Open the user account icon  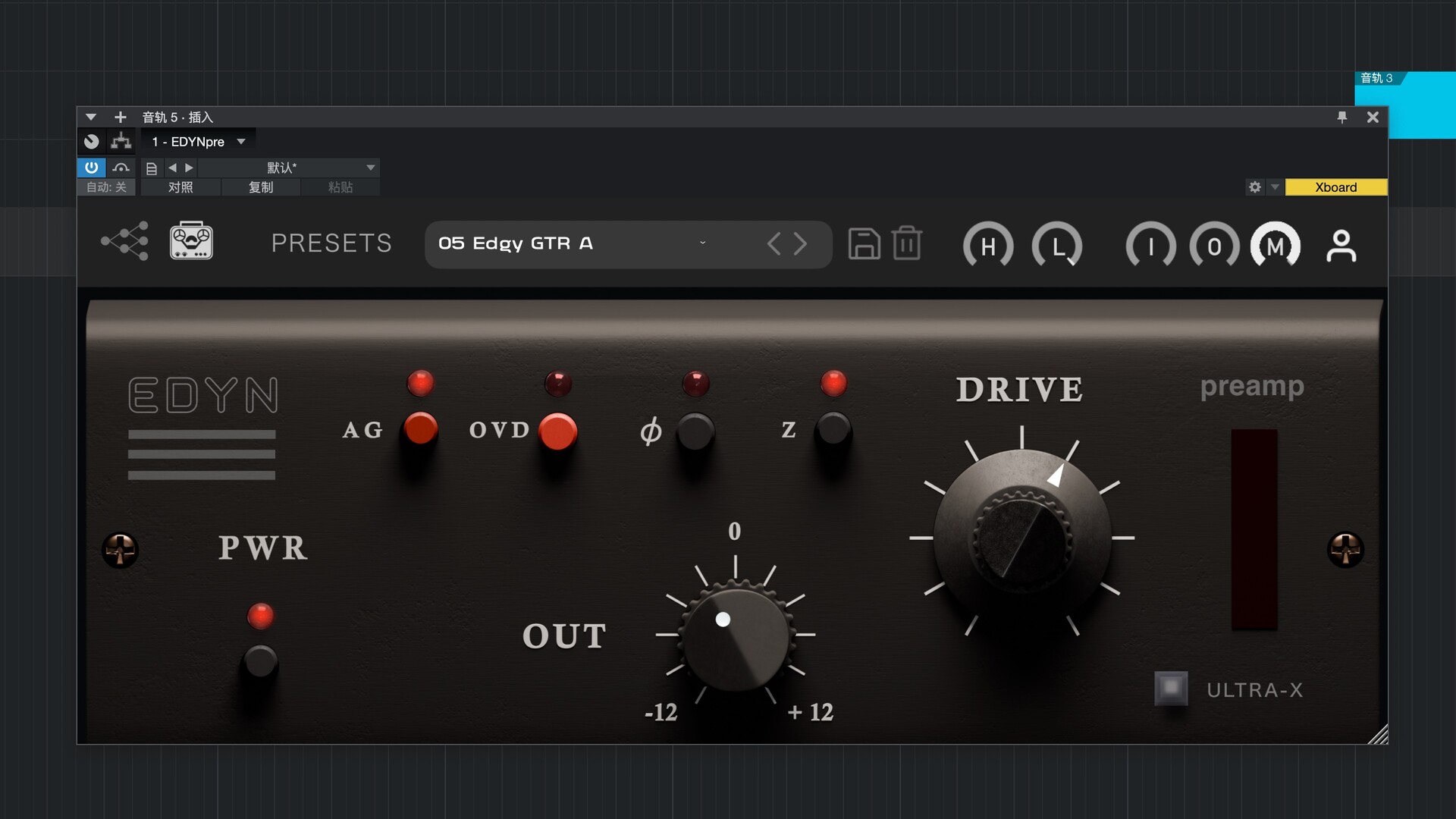click(x=1341, y=246)
